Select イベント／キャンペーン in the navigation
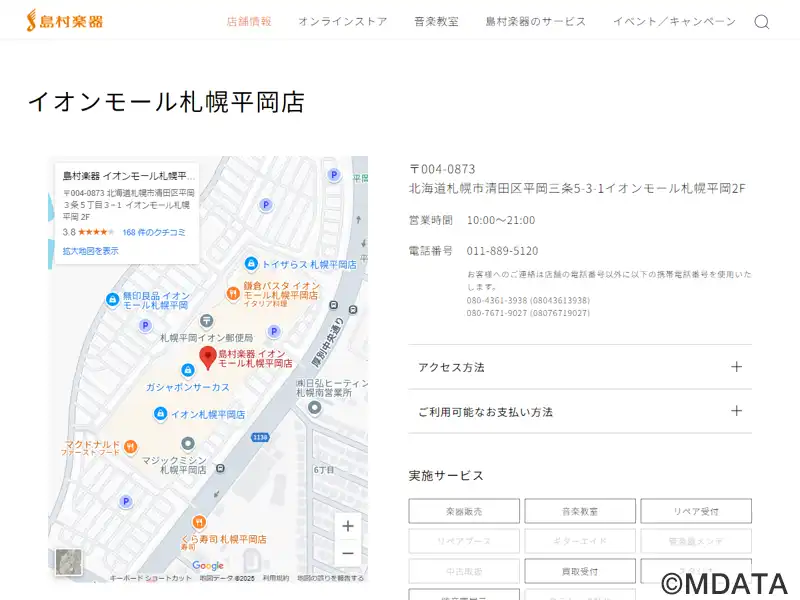800x600 pixels. pyautogui.click(x=674, y=21)
